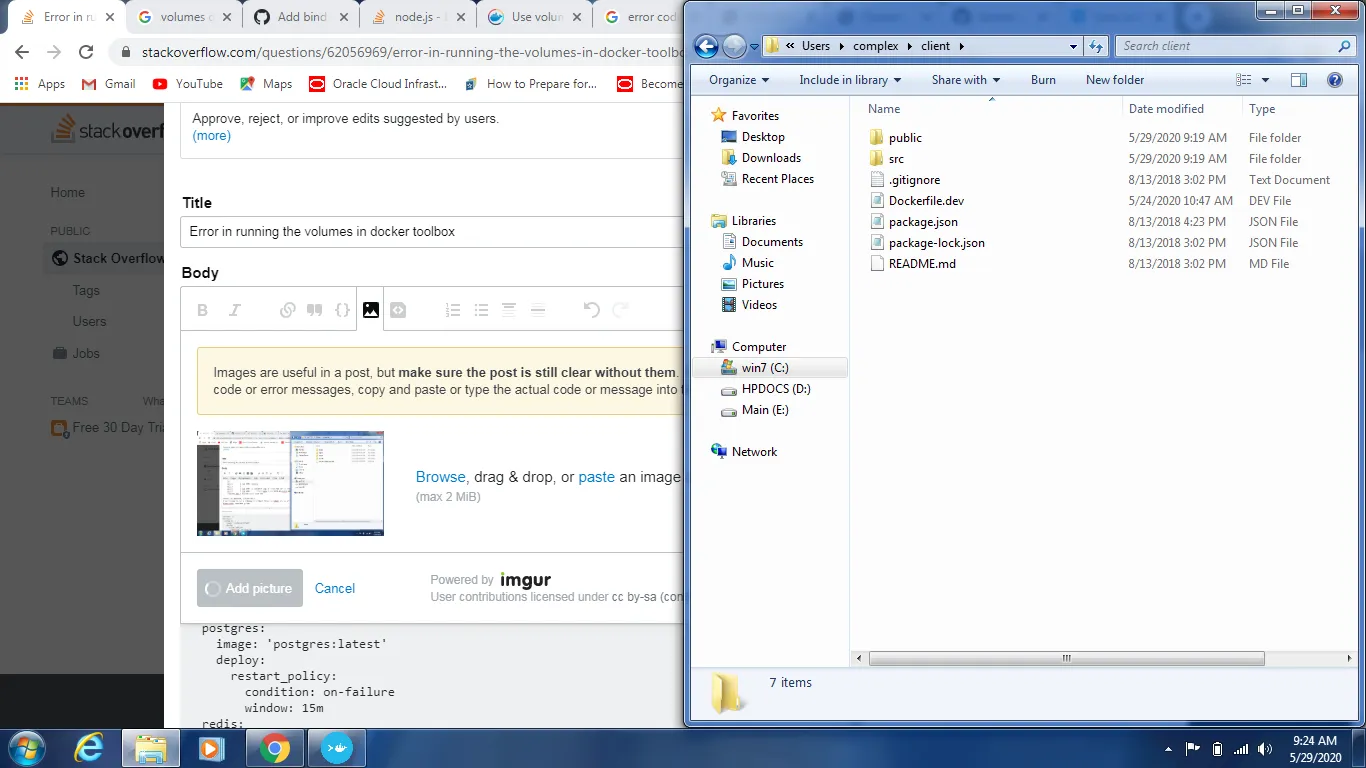Open the recent pages dropdown beside nav arrows

point(755,46)
